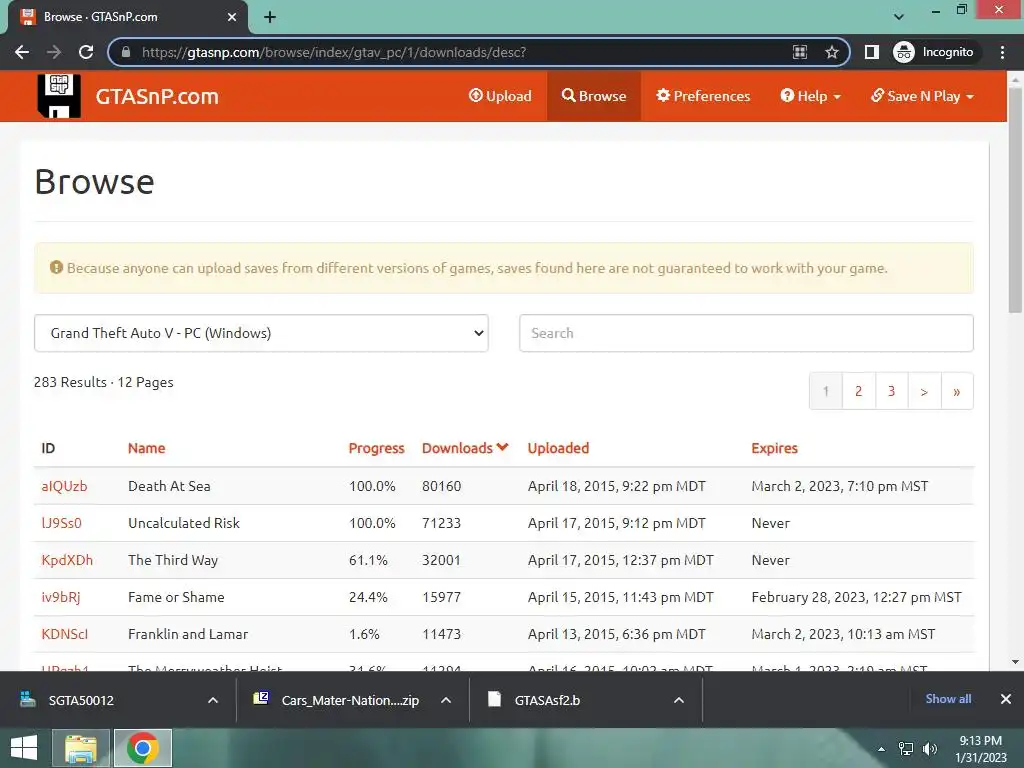Expand the Help dropdown menu
This screenshot has width=1024, height=768.
810,96
